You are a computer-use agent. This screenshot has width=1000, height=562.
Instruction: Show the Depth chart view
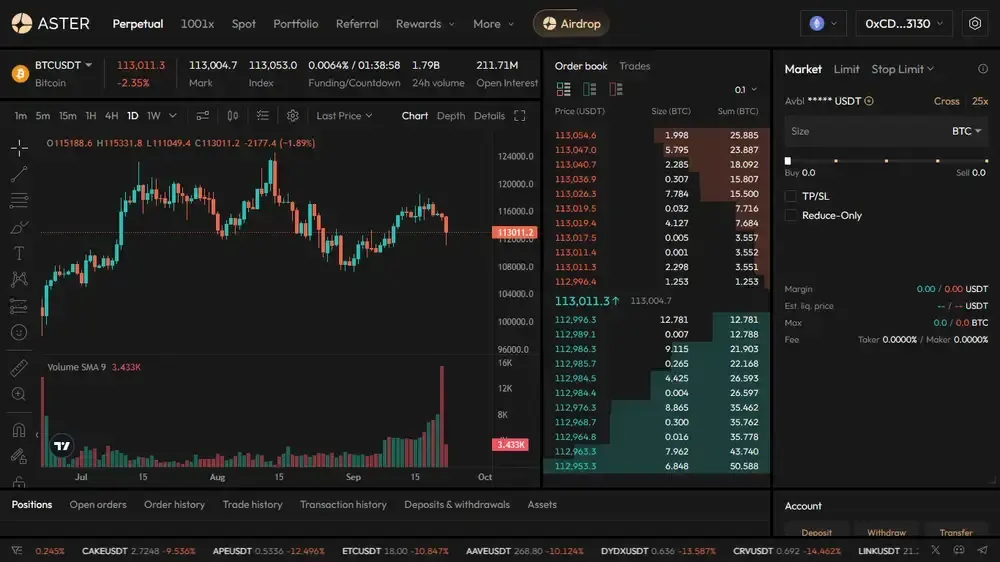pyautogui.click(x=450, y=115)
